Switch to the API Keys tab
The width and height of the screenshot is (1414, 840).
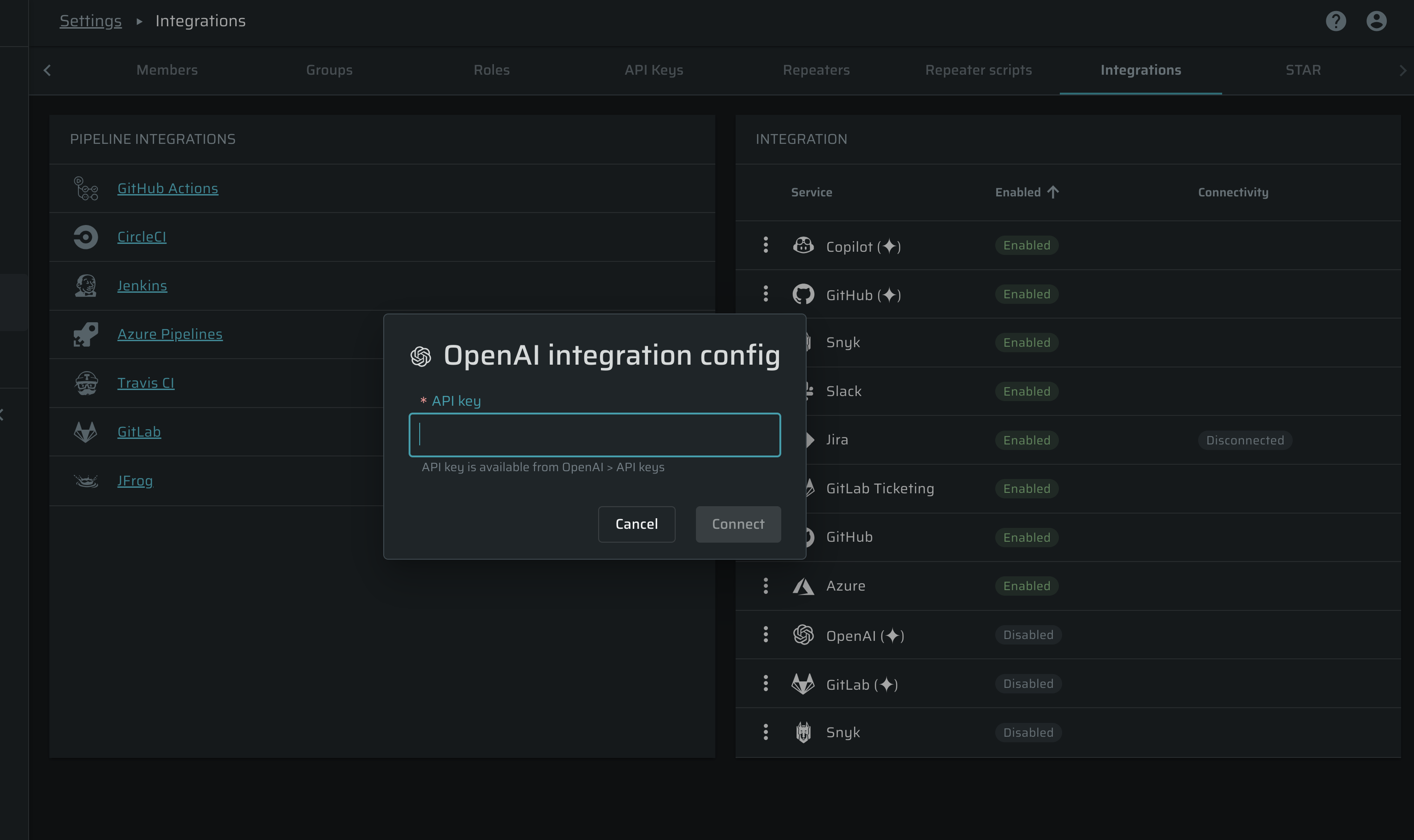654,70
